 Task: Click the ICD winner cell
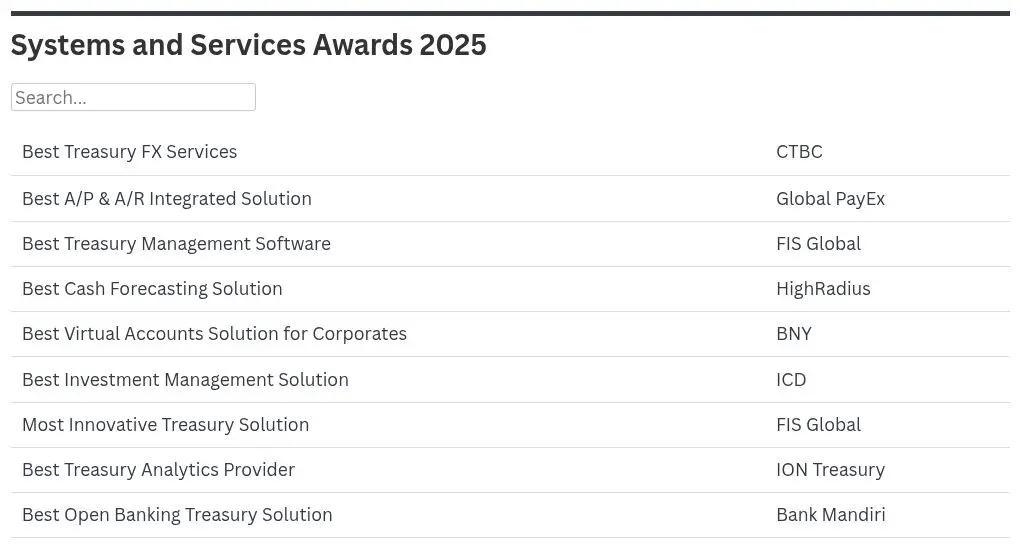(x=791, y=380)
